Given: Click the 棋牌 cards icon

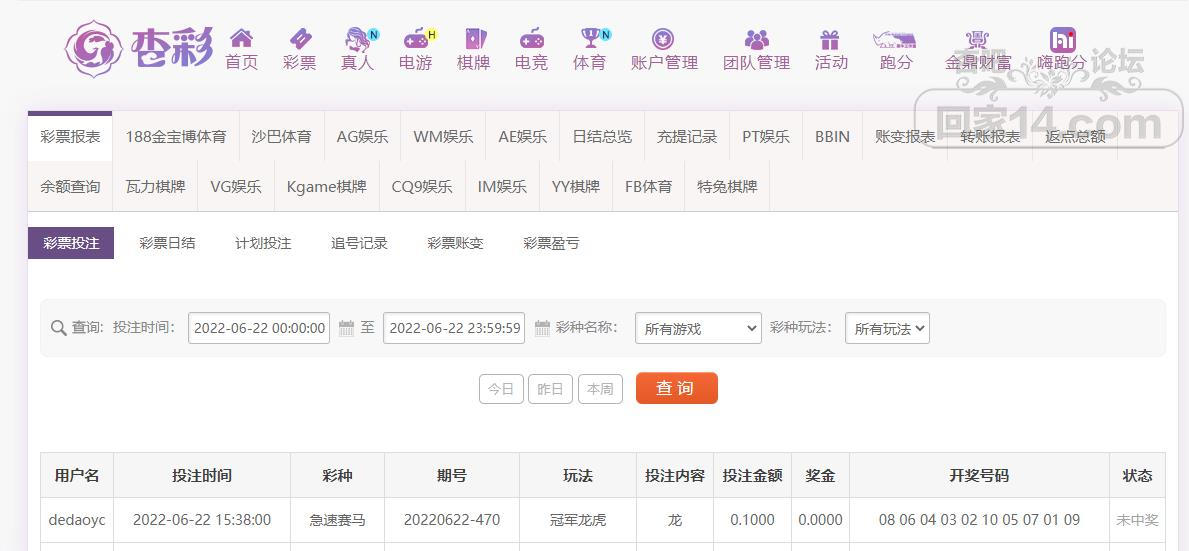Looking at the screenshot, I should (x=473, y=39).
